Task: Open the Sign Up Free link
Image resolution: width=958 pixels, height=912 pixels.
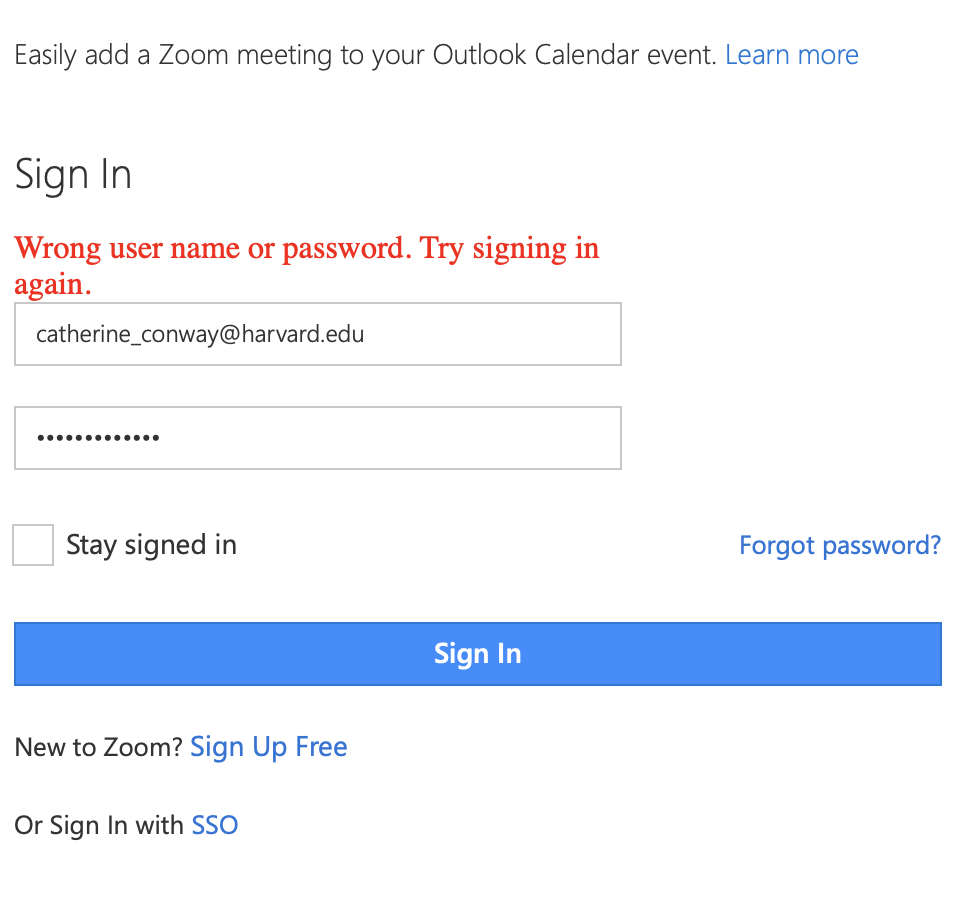Action: click(x=268, y=747)
